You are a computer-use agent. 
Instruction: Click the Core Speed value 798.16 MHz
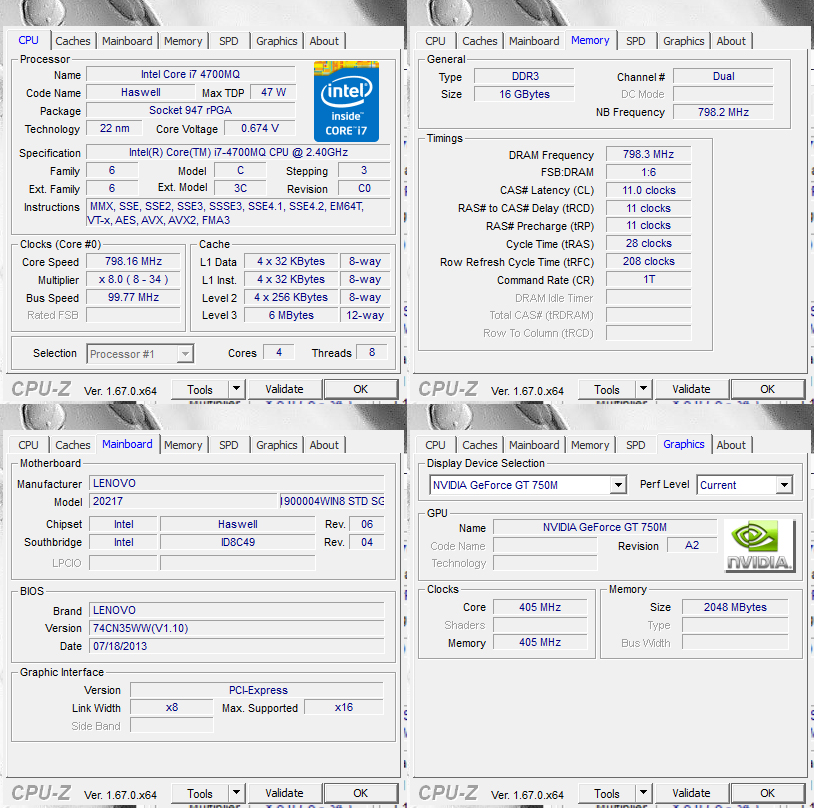pyautogui.click(x=133, y=261)
